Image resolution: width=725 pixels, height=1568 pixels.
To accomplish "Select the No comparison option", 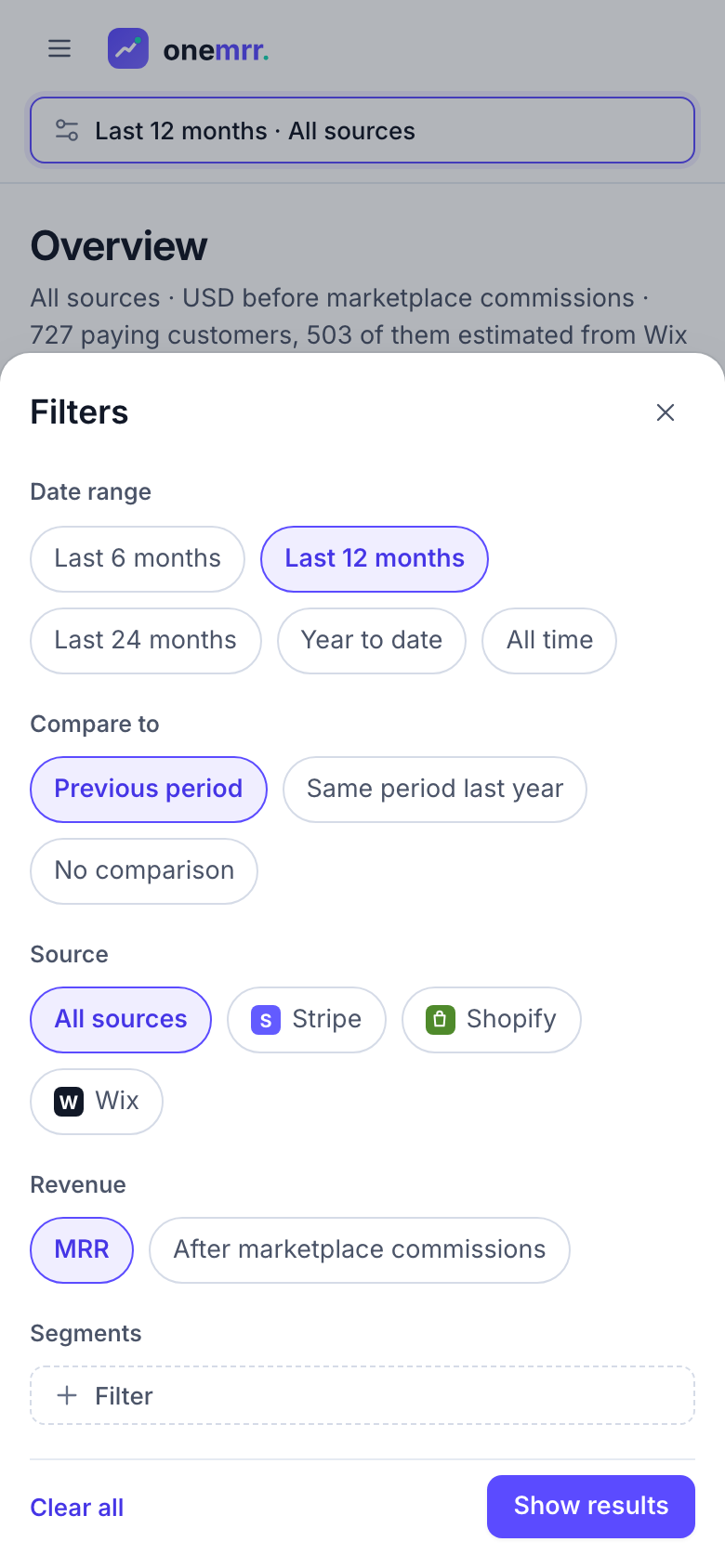I will pos(144,871).
